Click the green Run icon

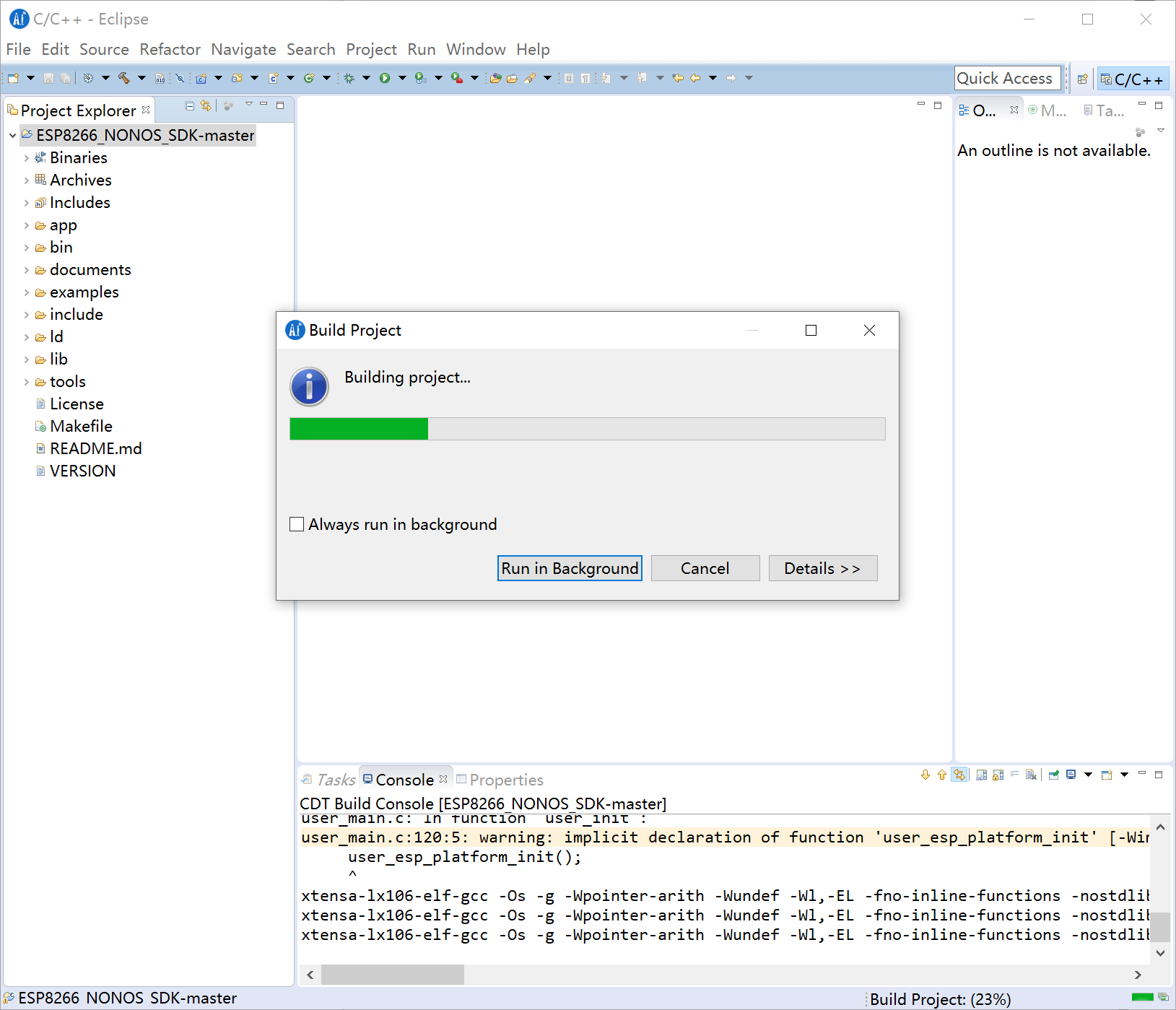pos(385,78)
